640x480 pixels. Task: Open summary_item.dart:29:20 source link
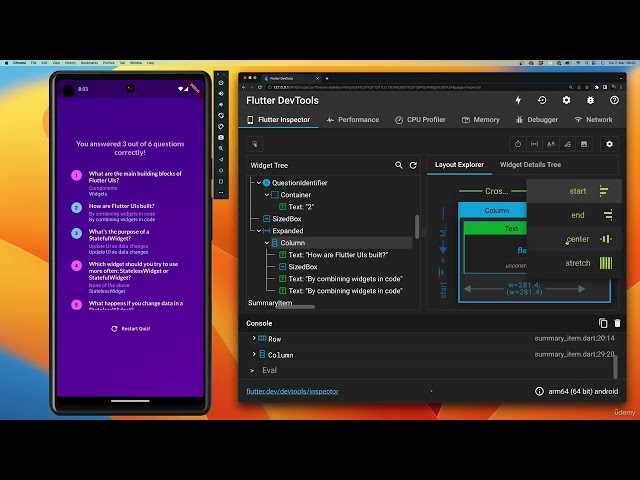click(x=574, y=354)
